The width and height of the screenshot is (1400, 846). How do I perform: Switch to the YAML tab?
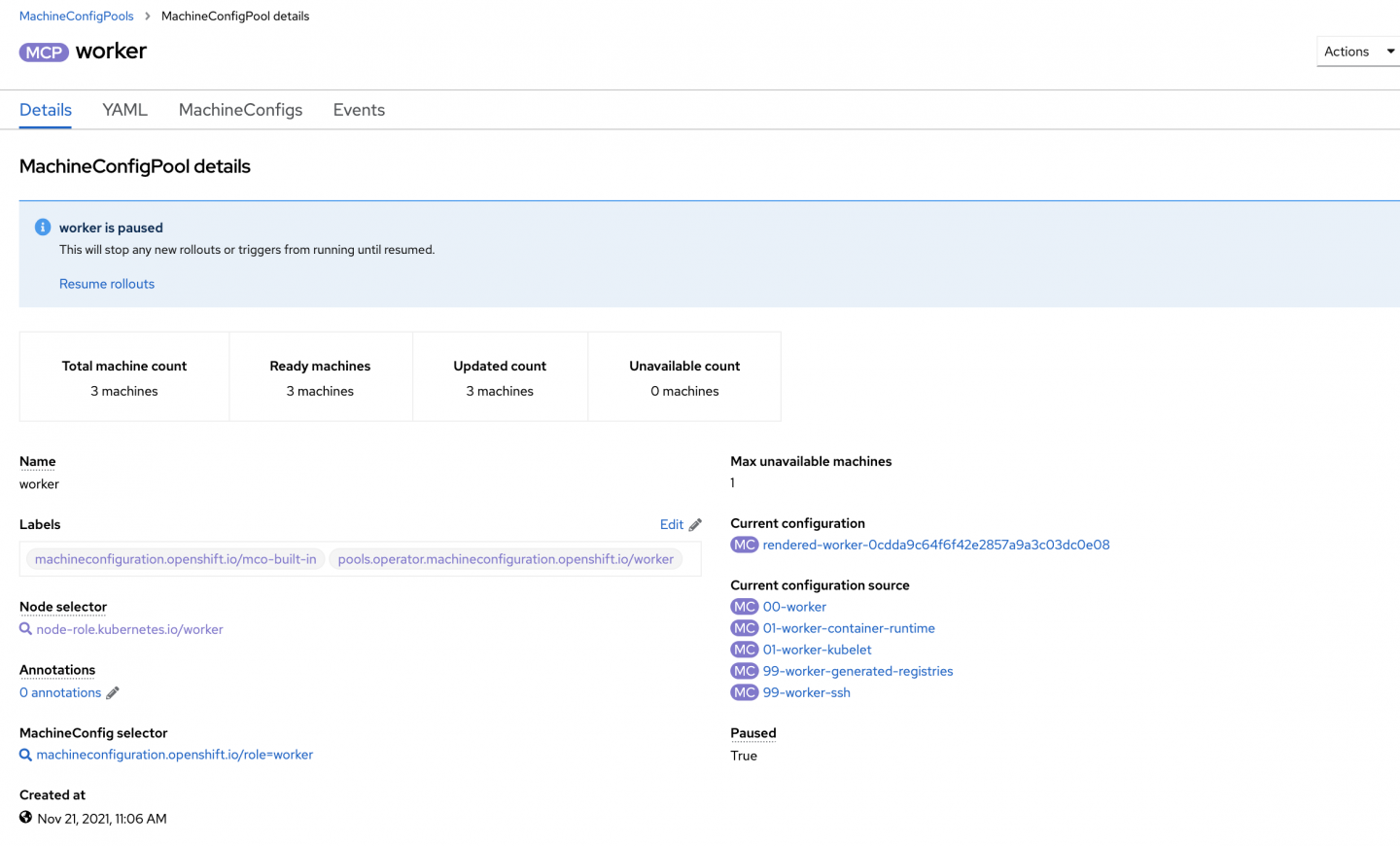[124, 110]
